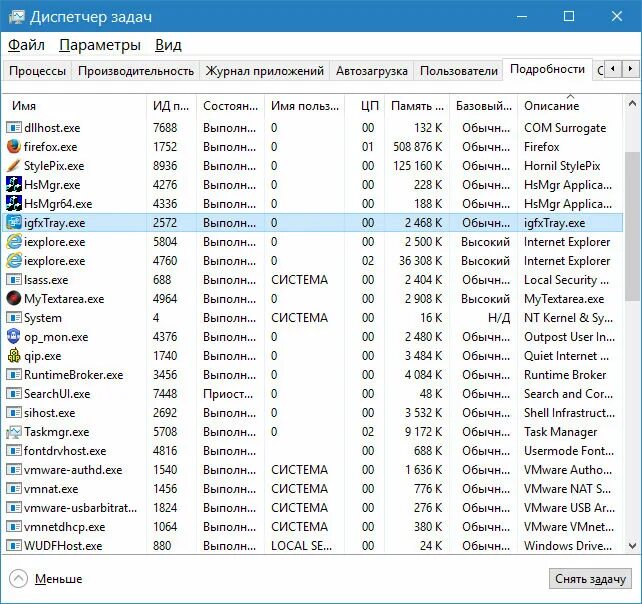Image resolution: width=642 pixels, height=604 pixels.
Task: Click the red round MyTextarea.exe icon
Action: point(14,299)
